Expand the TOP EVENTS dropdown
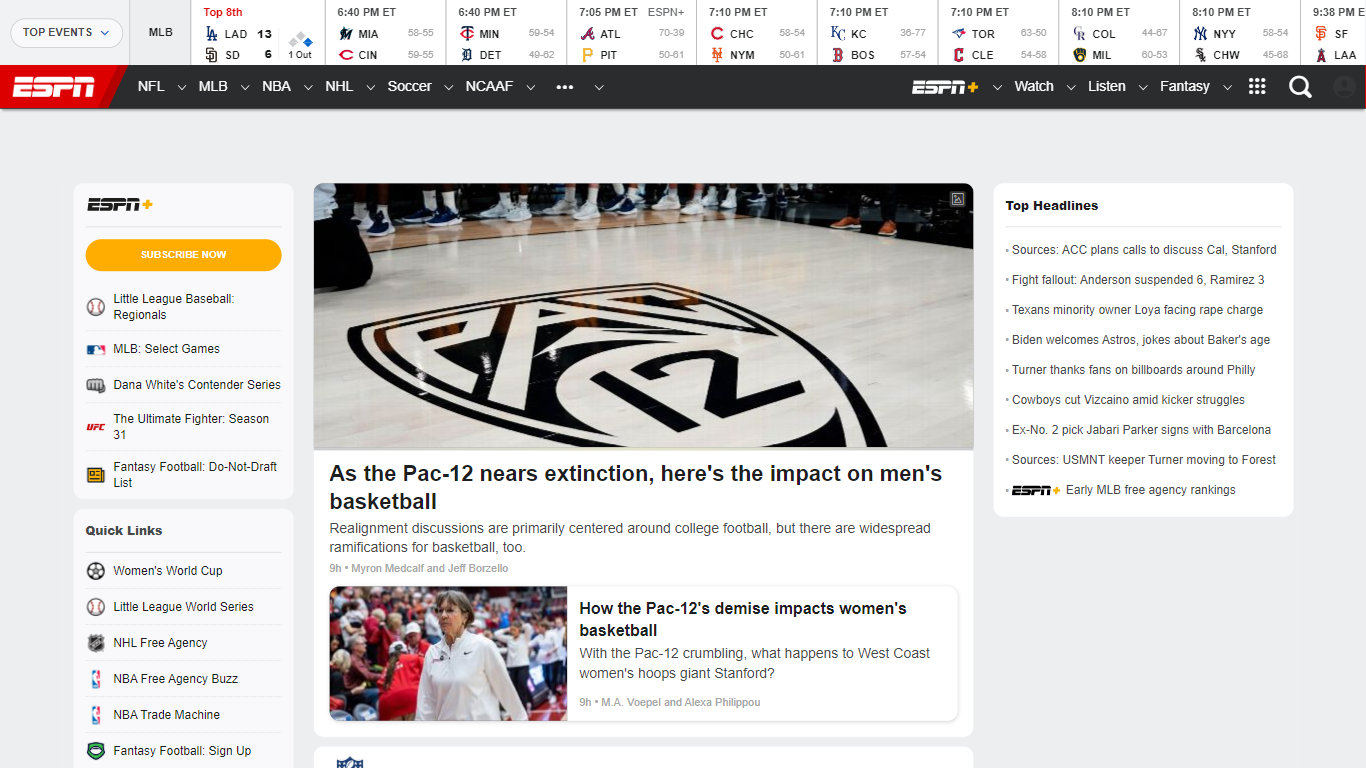Viewport: 1366px width, 768px height. [x=66, y=32]
